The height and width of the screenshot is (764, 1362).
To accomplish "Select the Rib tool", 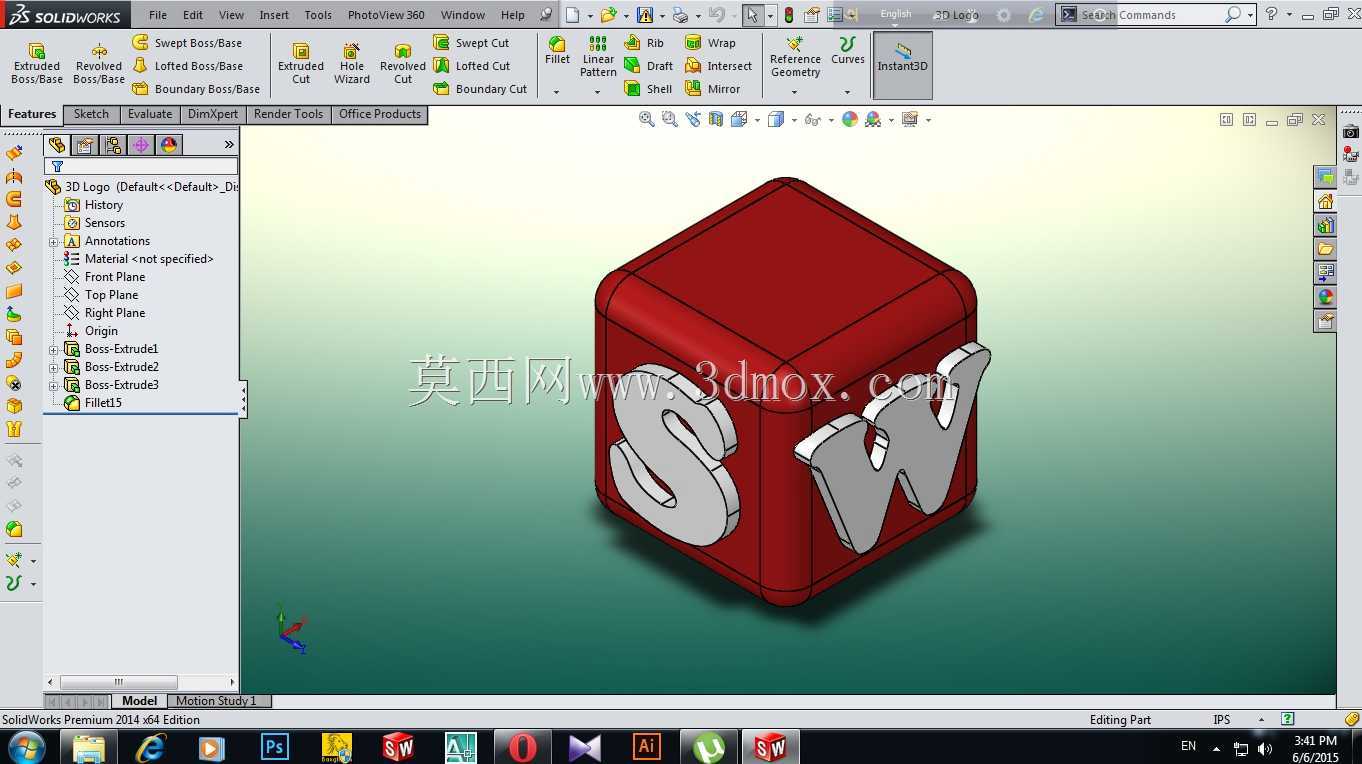I will coord(644,43).
